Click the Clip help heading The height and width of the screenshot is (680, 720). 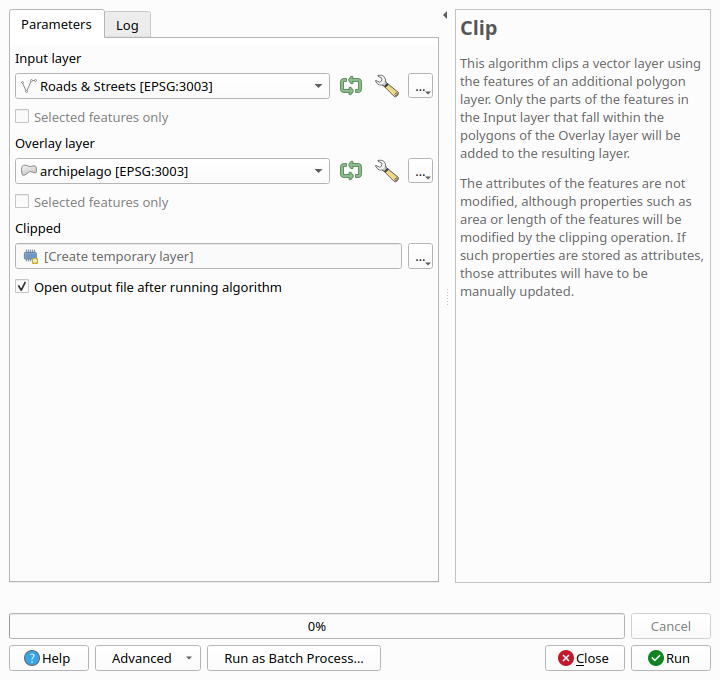tap(478, 28)
